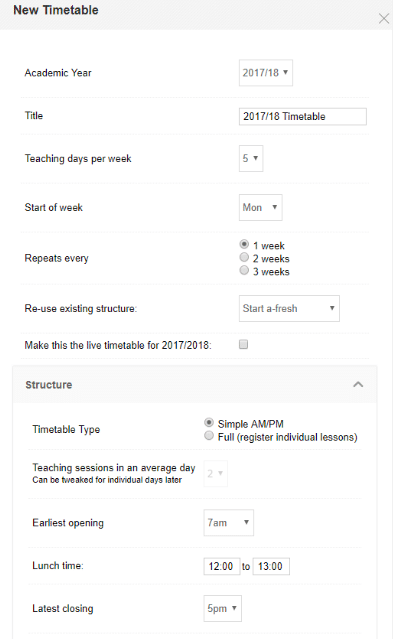Select the 2 weeks repeat option
This screenshot has width=393, height=639.
pos(244,257)
